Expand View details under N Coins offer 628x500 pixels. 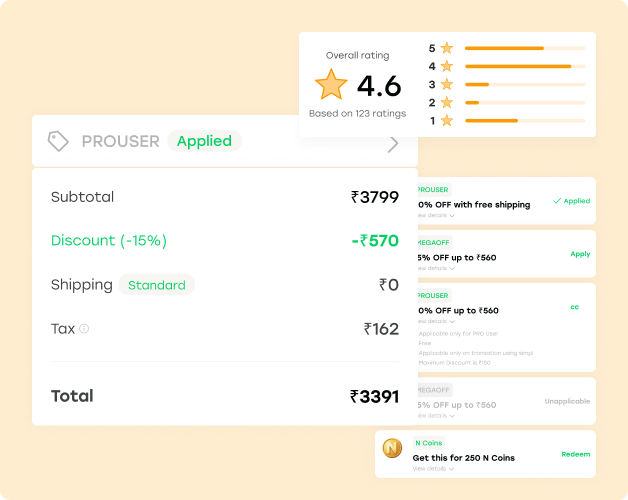433,468
